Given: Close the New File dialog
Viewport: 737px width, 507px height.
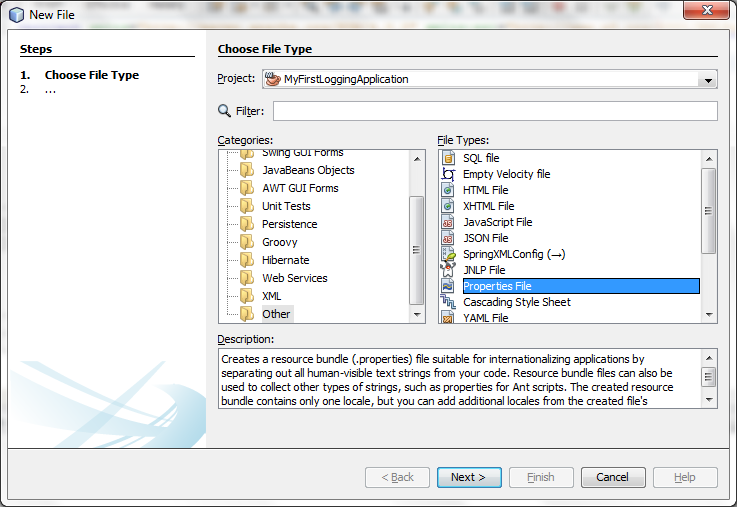Looking at the screenshot, I should [x=706, y=10].
